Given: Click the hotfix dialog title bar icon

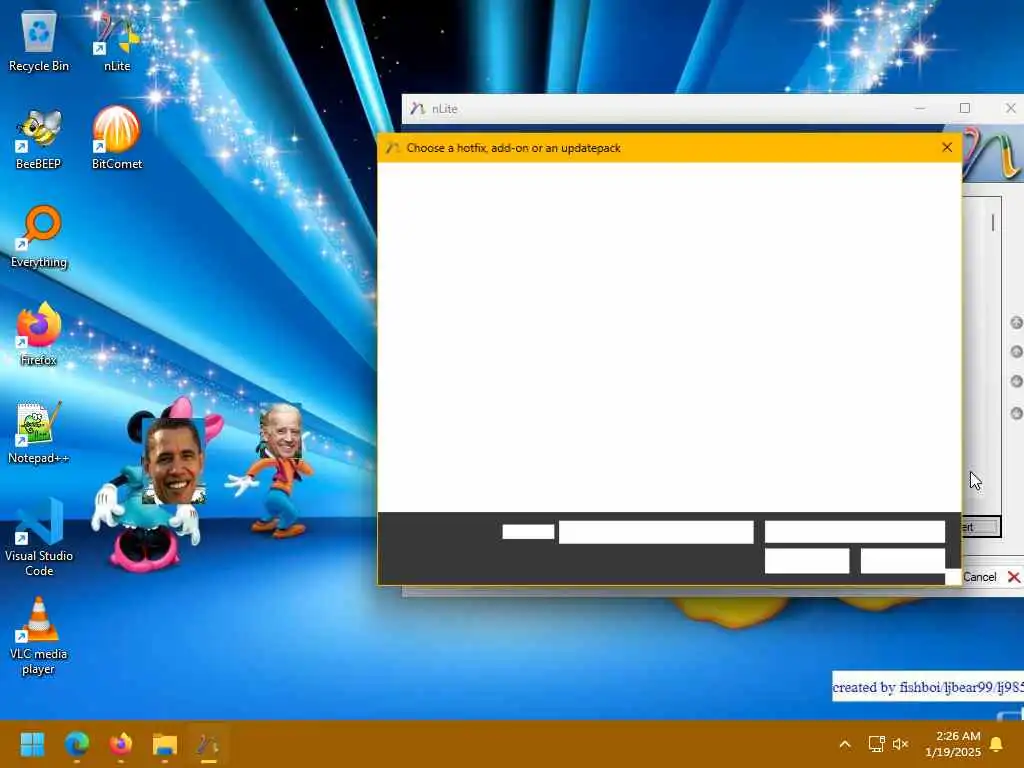Looking at the screenshot, I should (392, 148).
